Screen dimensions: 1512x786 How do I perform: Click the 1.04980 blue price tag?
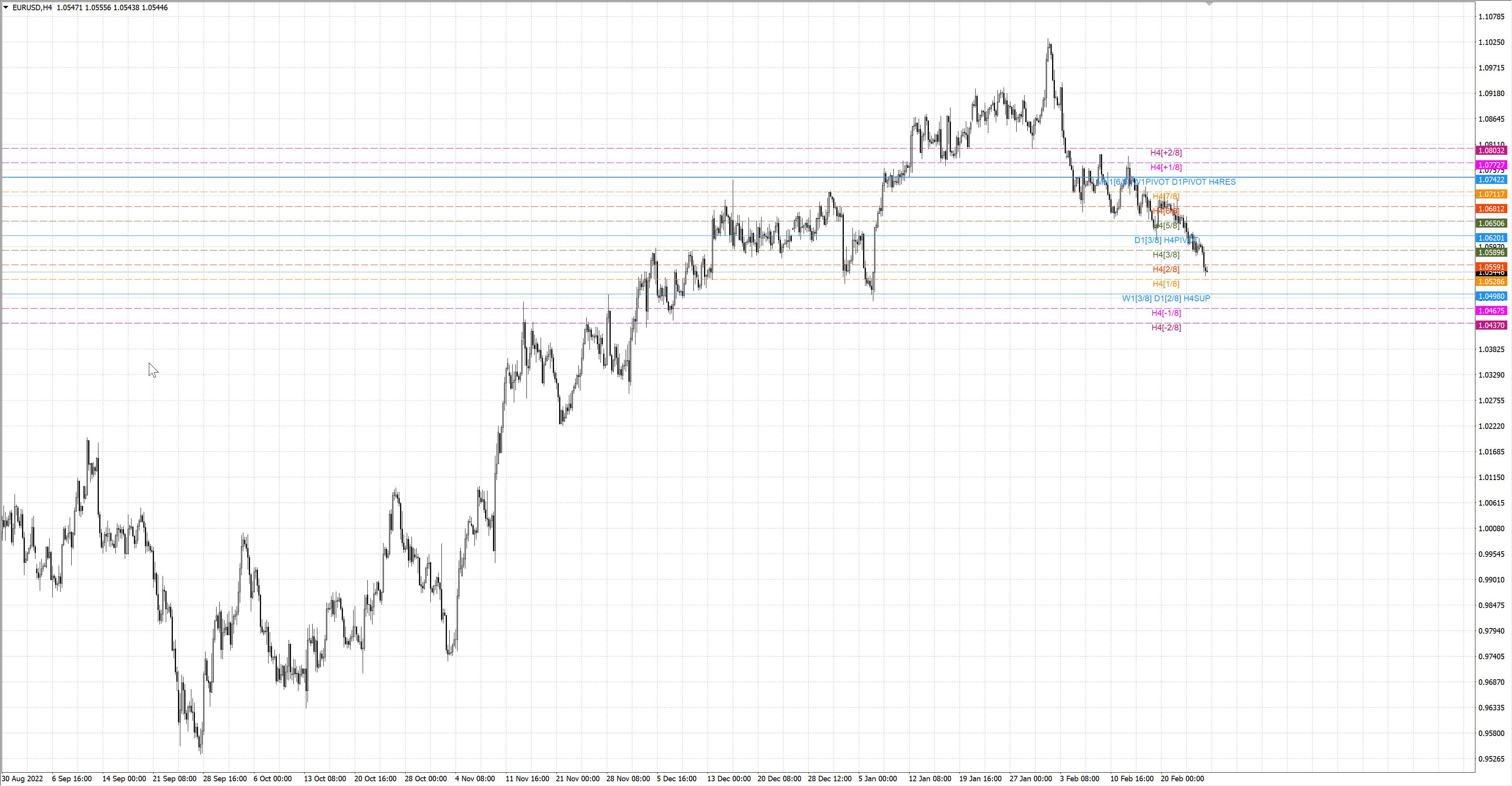[x=1491, y=297]
